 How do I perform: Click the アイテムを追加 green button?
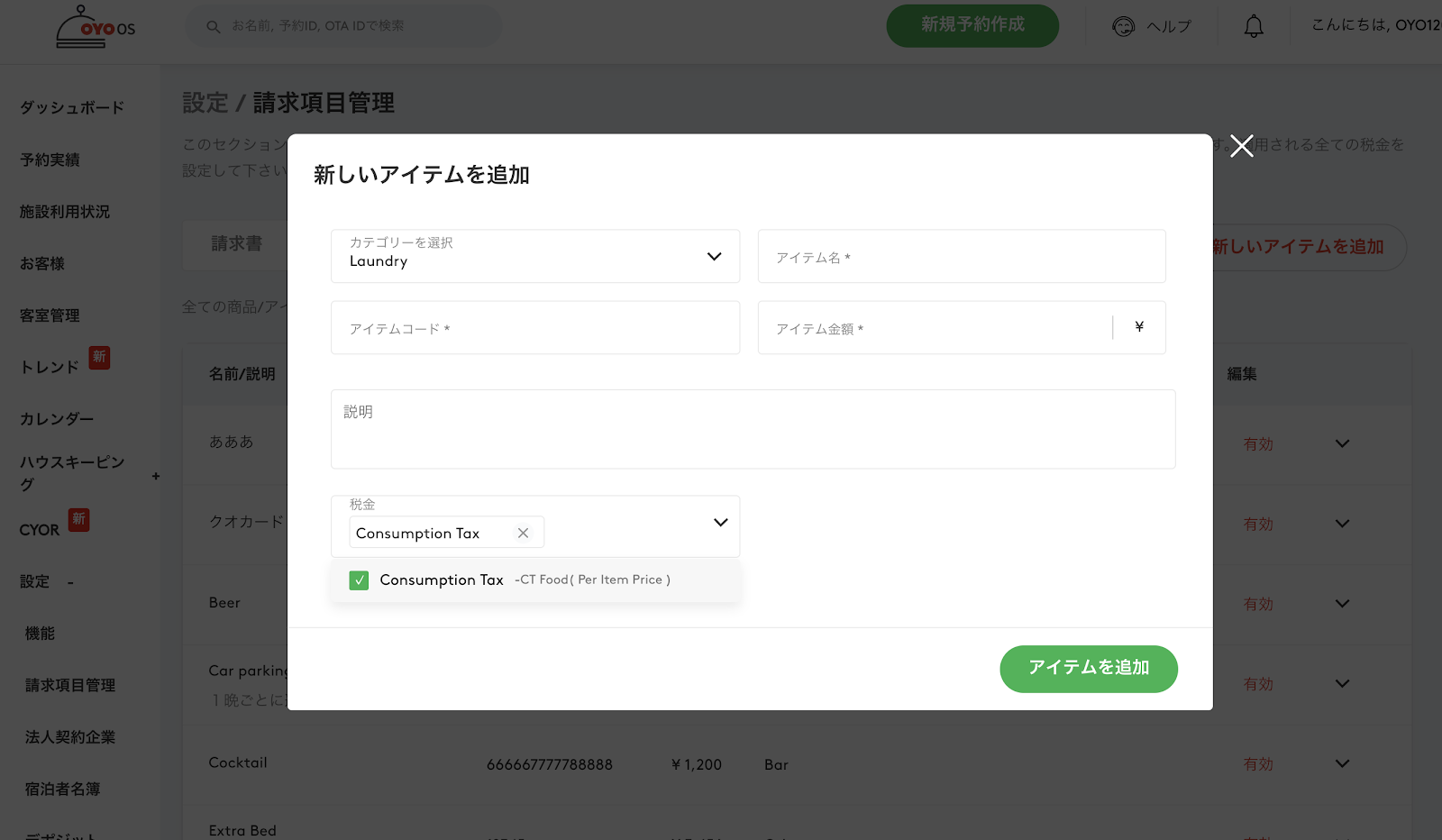point(1089,669)
